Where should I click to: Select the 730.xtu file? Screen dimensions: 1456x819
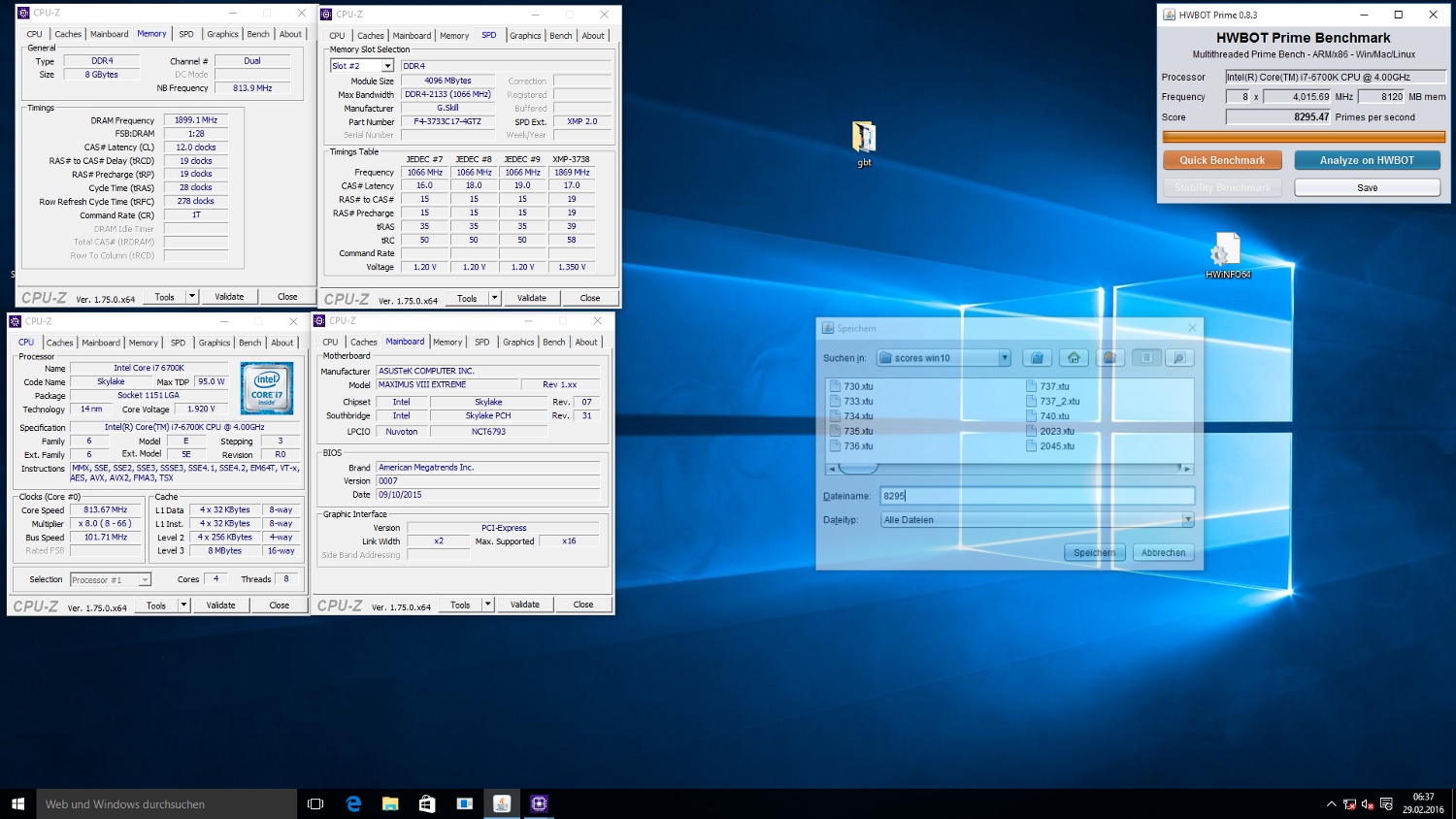pos(852,386)
